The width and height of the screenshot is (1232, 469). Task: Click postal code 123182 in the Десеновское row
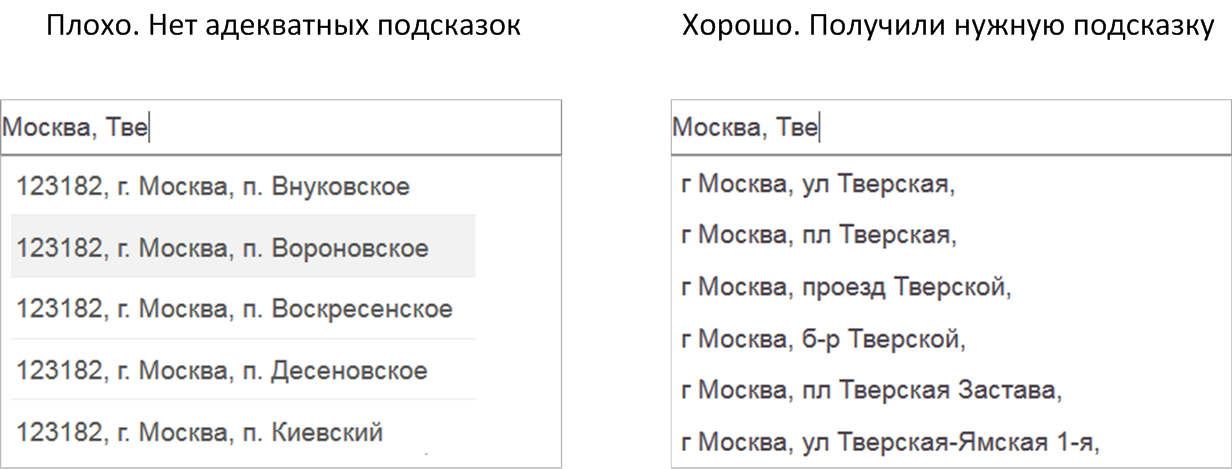click(58, 371)
